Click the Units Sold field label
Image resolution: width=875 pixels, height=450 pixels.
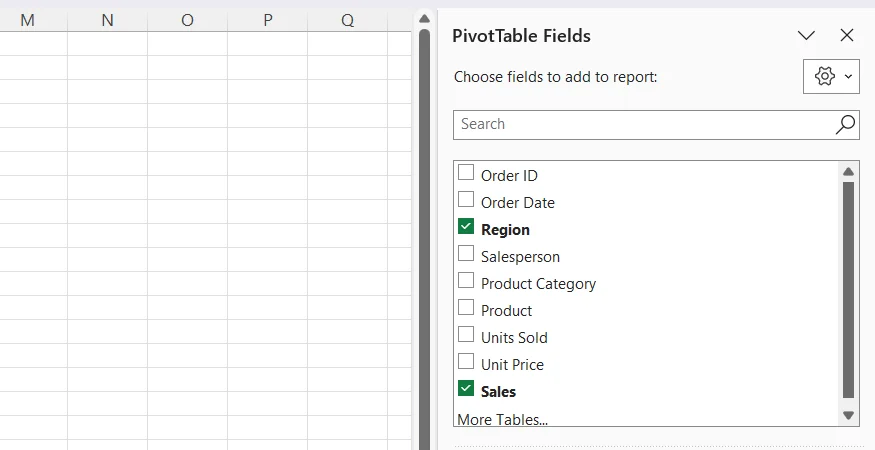coord(514,338)
